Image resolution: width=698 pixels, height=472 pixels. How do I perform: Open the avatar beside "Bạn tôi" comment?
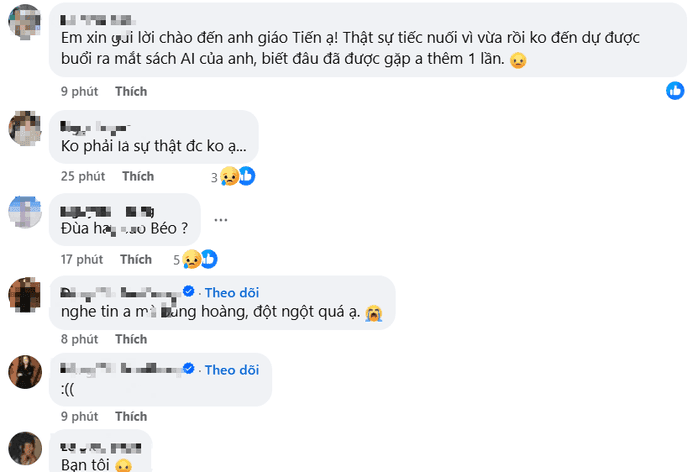pyautogui.click(x=25, y=449)
